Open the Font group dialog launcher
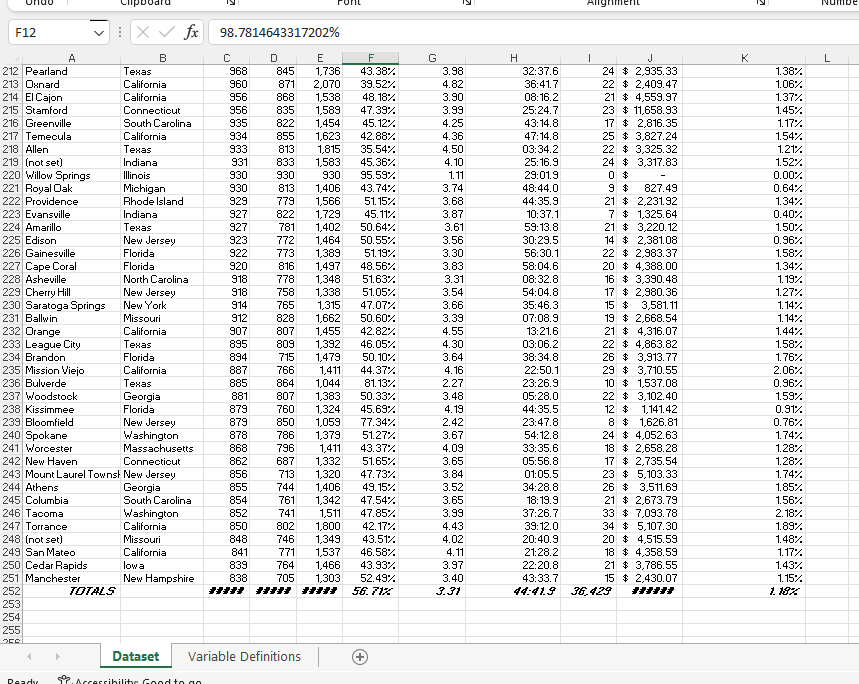Image resolution: width=859 pixels, height=684 pixels. click(466, 3)
